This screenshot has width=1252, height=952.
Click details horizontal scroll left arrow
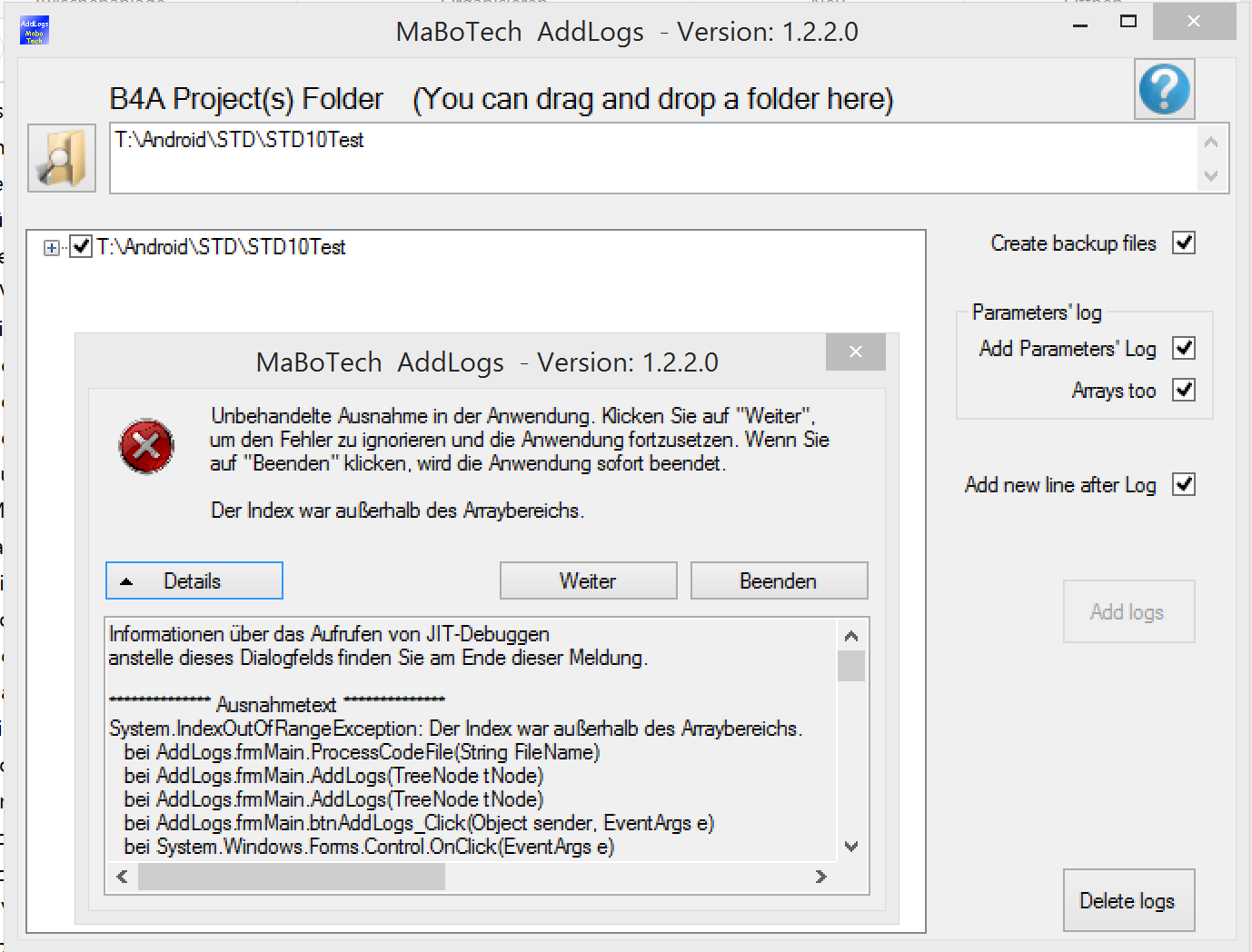tap(122, 877)
